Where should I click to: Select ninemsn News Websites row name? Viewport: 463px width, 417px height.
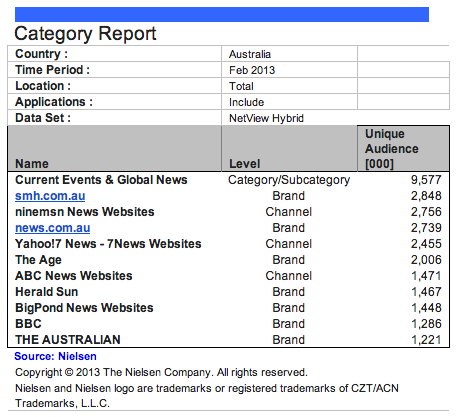85,212
